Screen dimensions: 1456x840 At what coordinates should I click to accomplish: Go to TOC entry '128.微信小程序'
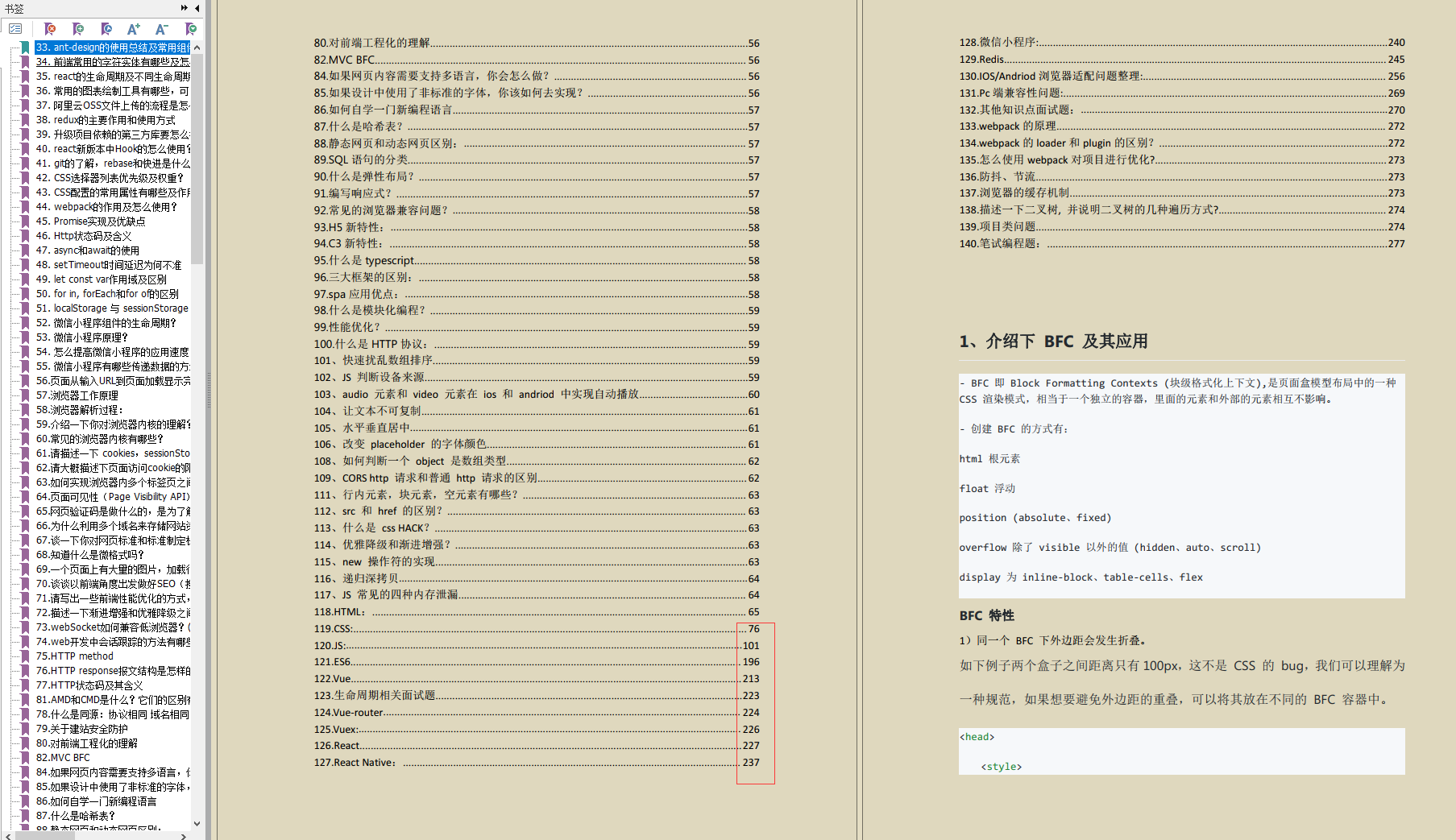pyautogui.click(x=1182, y=42)
